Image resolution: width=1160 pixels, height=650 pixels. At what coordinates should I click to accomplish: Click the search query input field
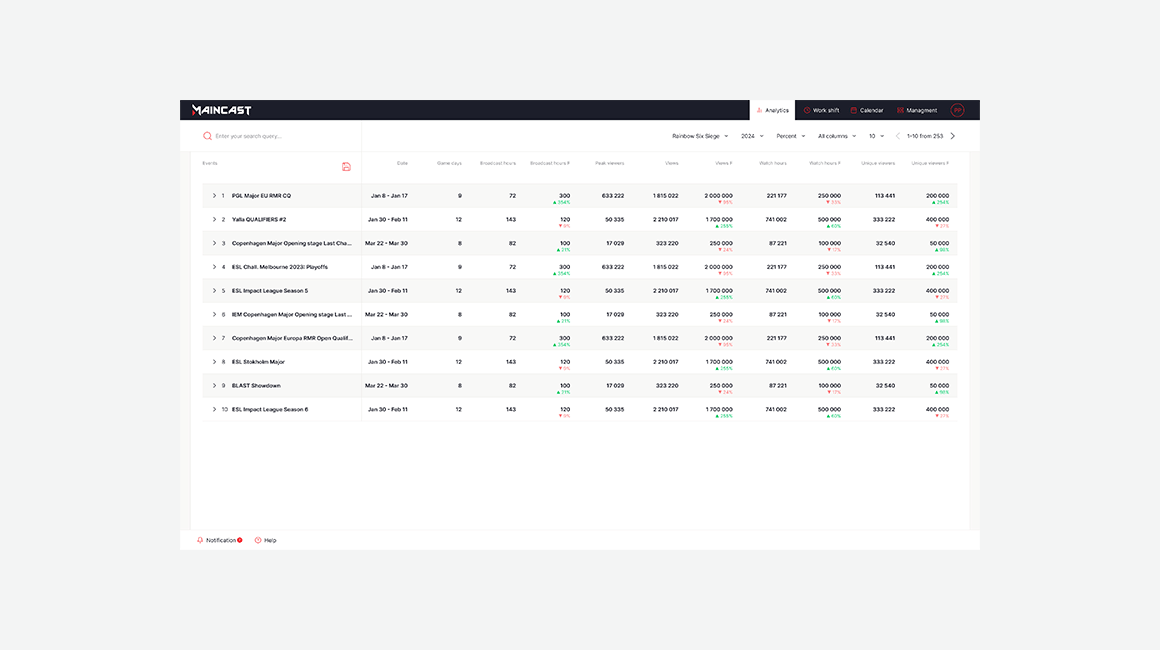[x=280, y=136]
